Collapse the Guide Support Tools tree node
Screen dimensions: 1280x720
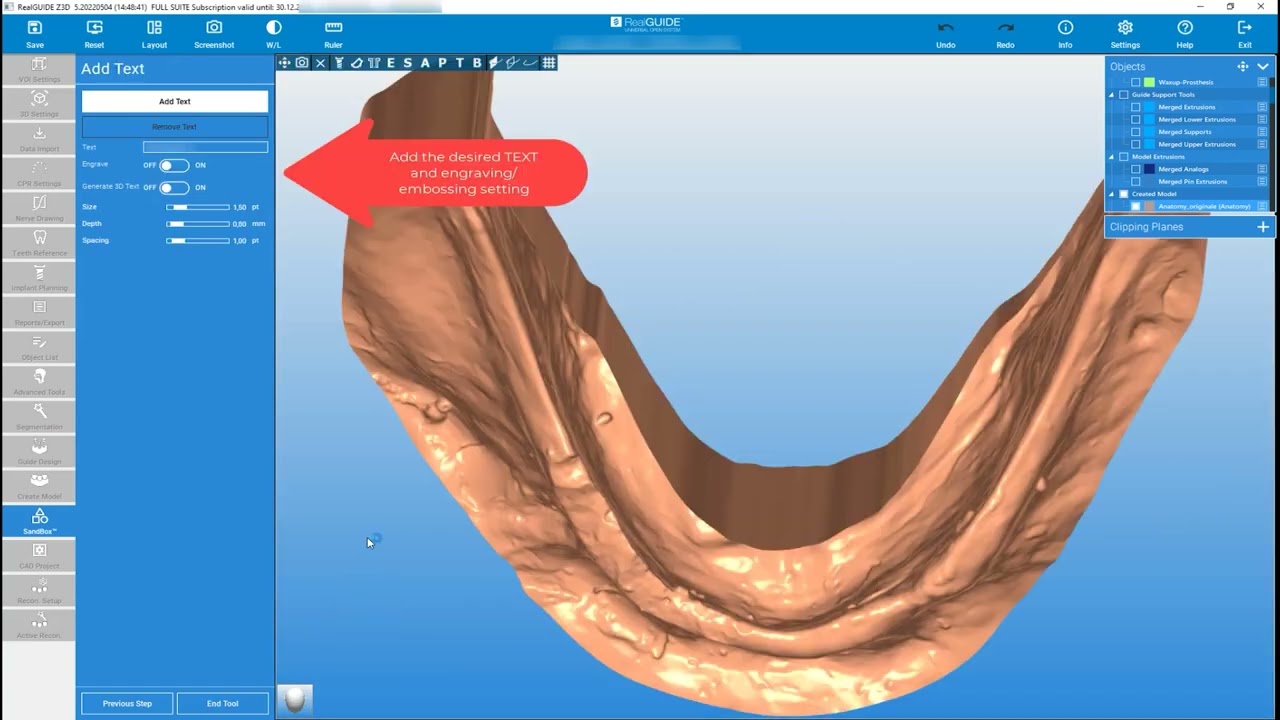1111,95
